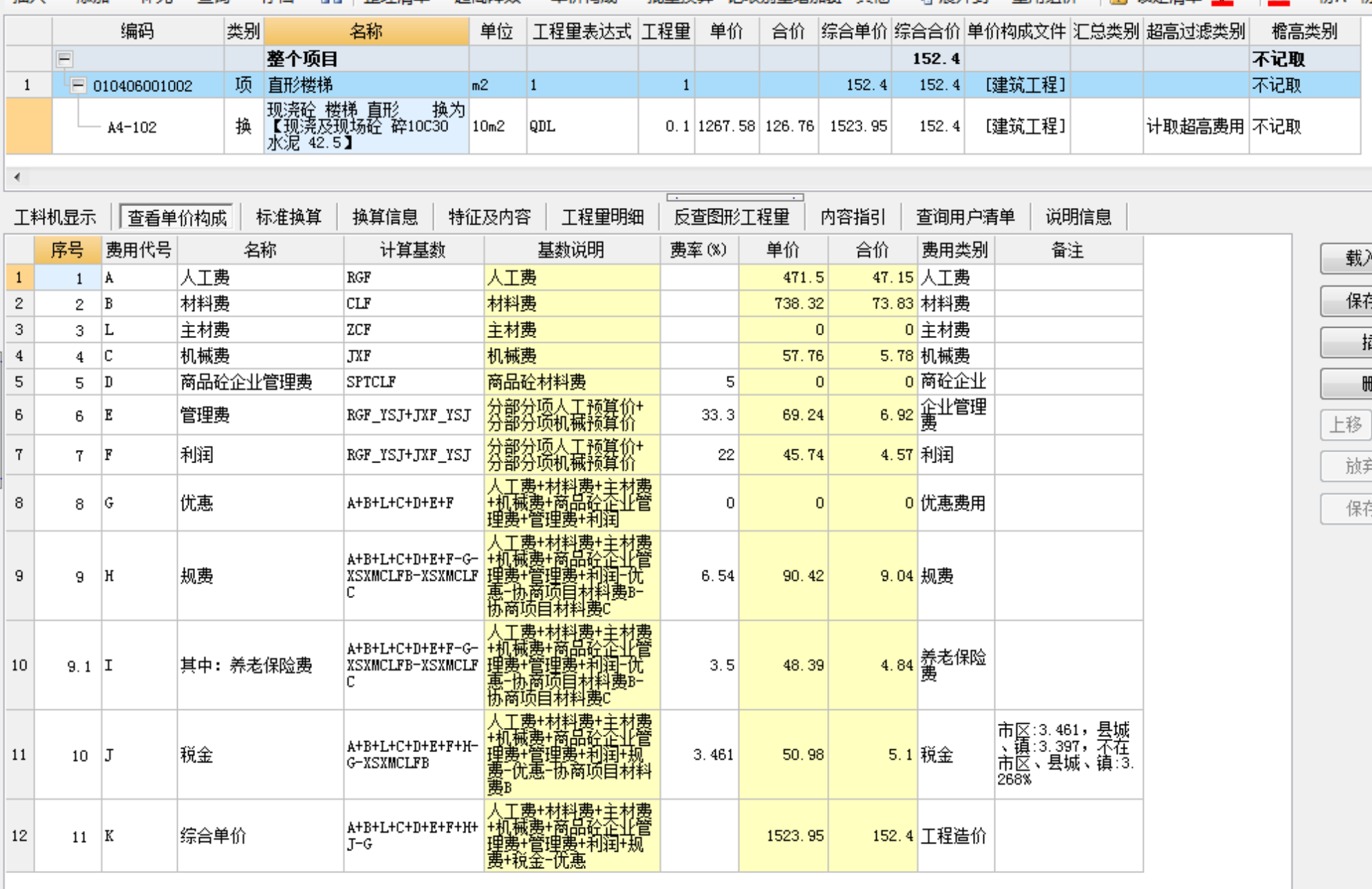The height and width of the screenshot is (889, 1372).
Task: Click the JXF calculation base cell
Action: click(x=413, y=356)
